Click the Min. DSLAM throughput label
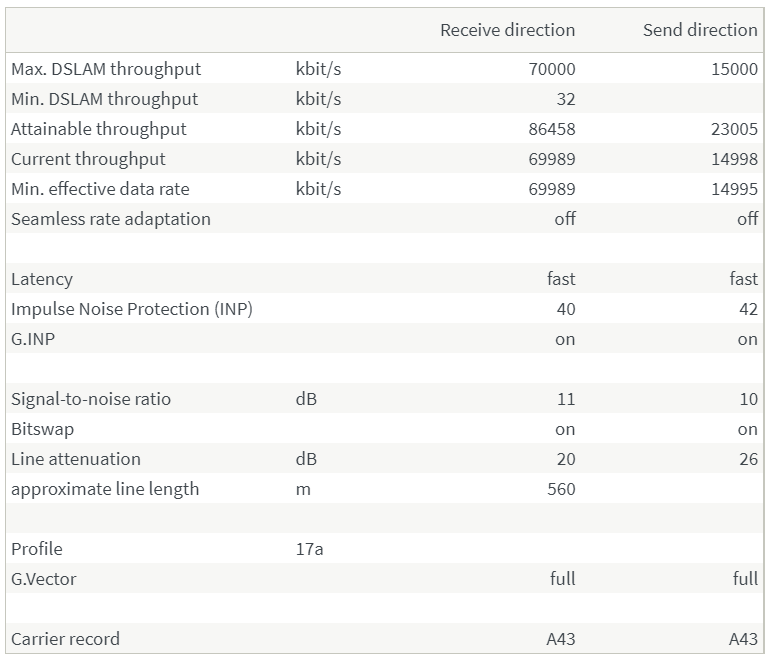The height and width of the screenshot is (660, 771). click(104, 99)
